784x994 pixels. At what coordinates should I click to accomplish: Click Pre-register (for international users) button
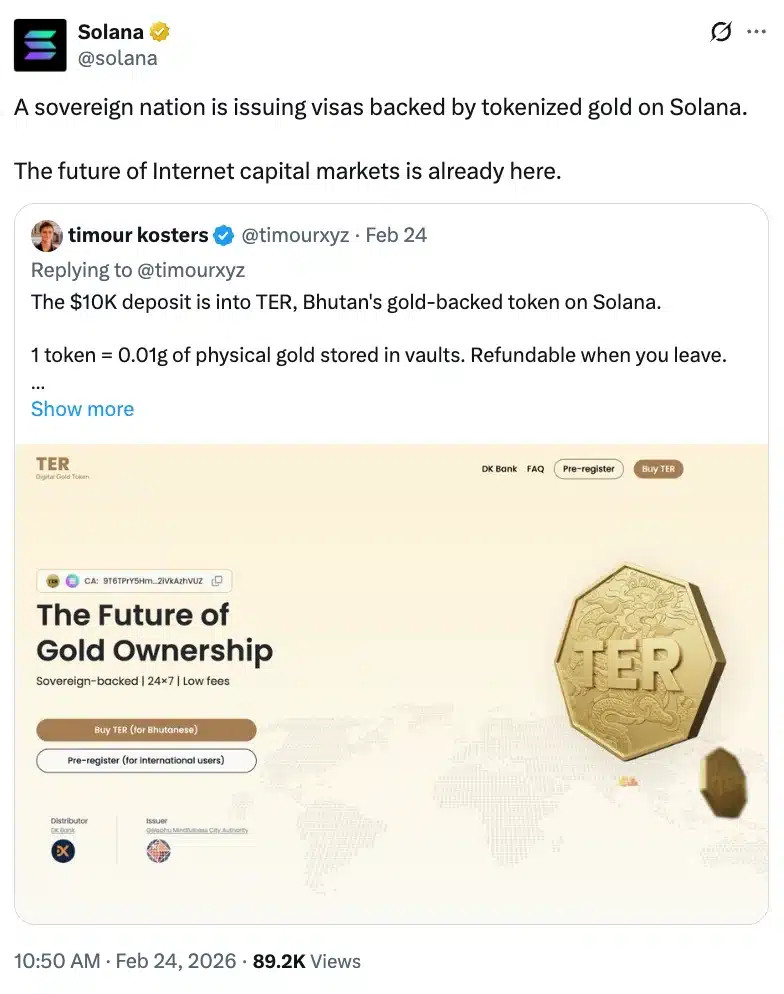pyautogui.click(x=146, y=760)
